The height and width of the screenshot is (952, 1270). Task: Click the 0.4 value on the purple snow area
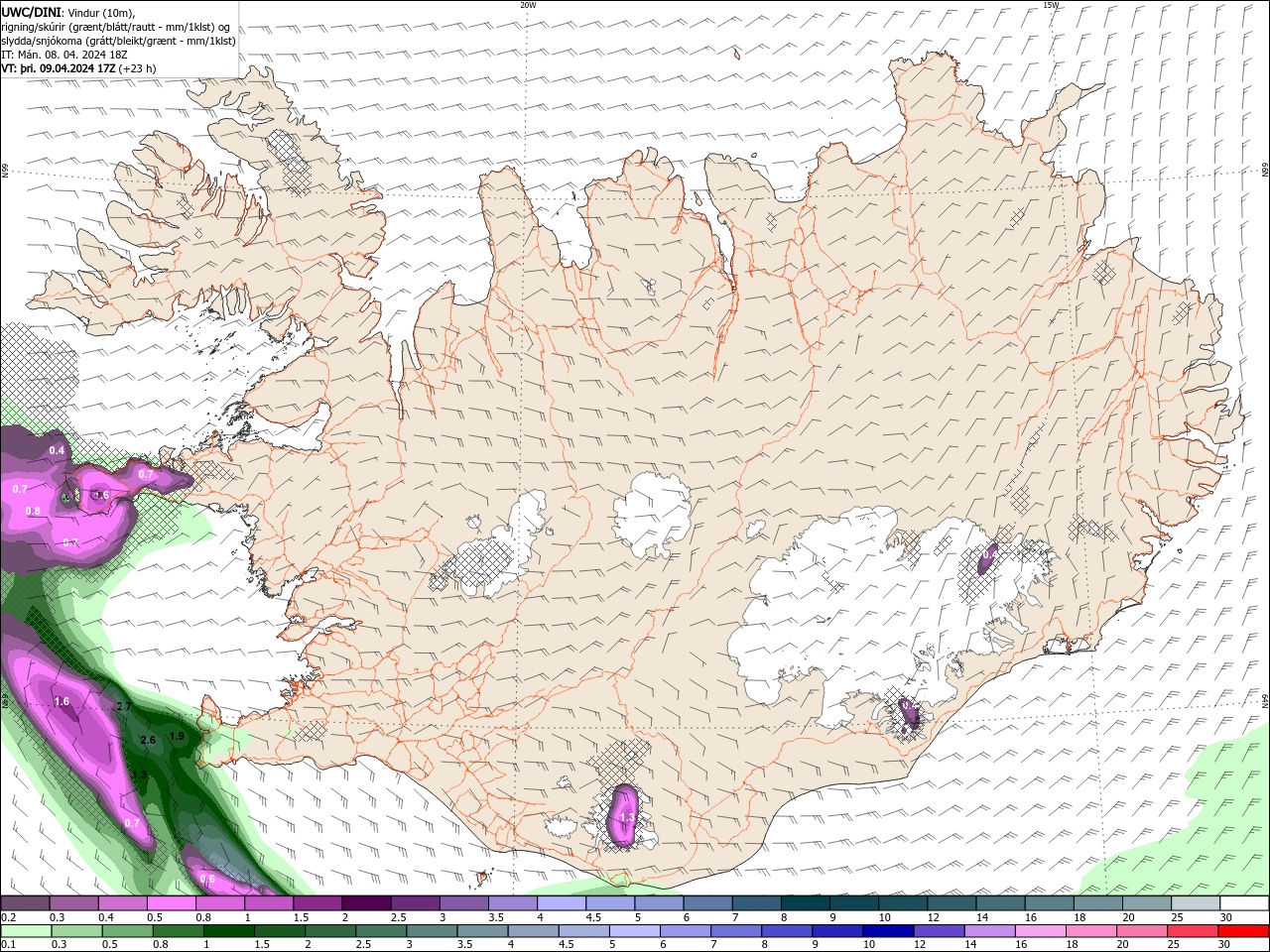(x=57, y=450)
